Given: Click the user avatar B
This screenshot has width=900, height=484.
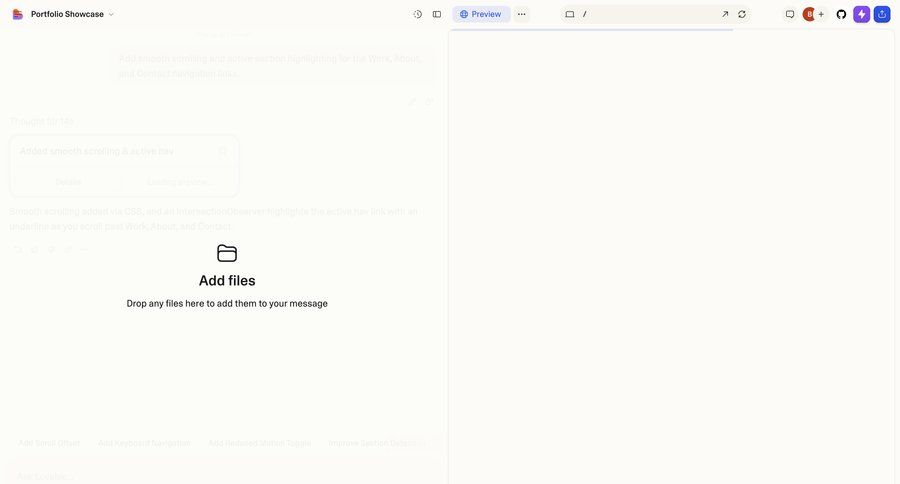Looking at the screenshot, I should point(809,14).
